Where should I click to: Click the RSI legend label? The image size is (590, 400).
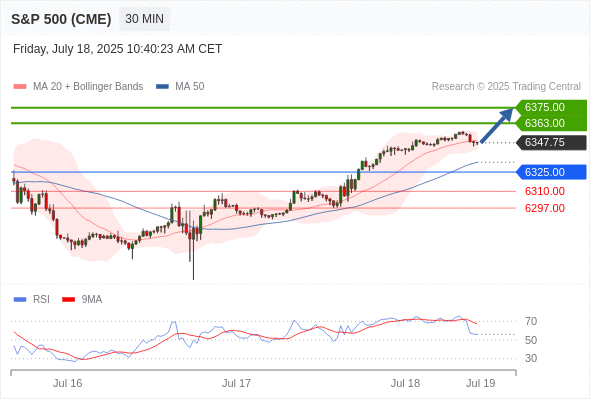pyautogui.click(x=41, y=300)
